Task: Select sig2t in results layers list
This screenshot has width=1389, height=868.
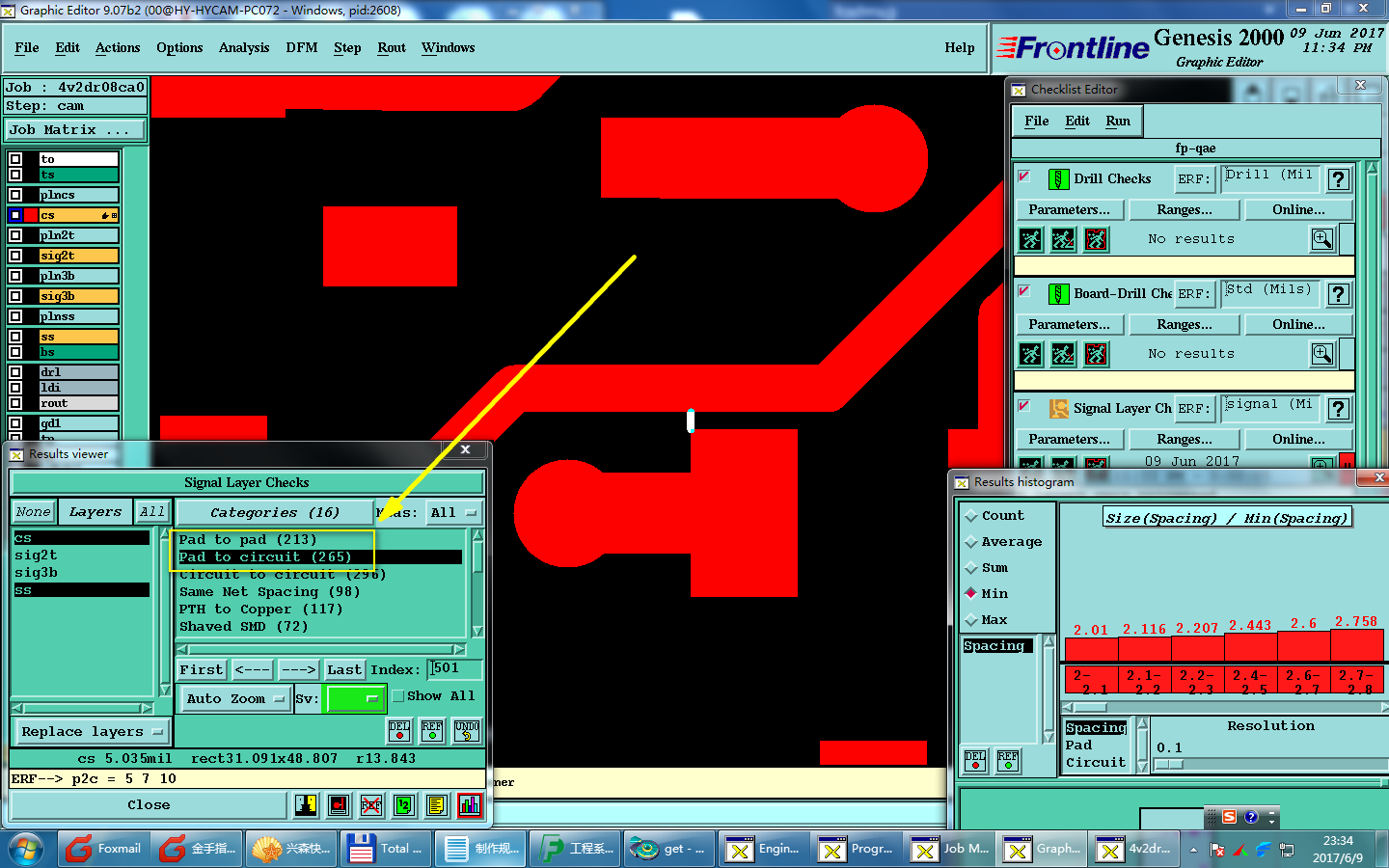Action: 36,556
